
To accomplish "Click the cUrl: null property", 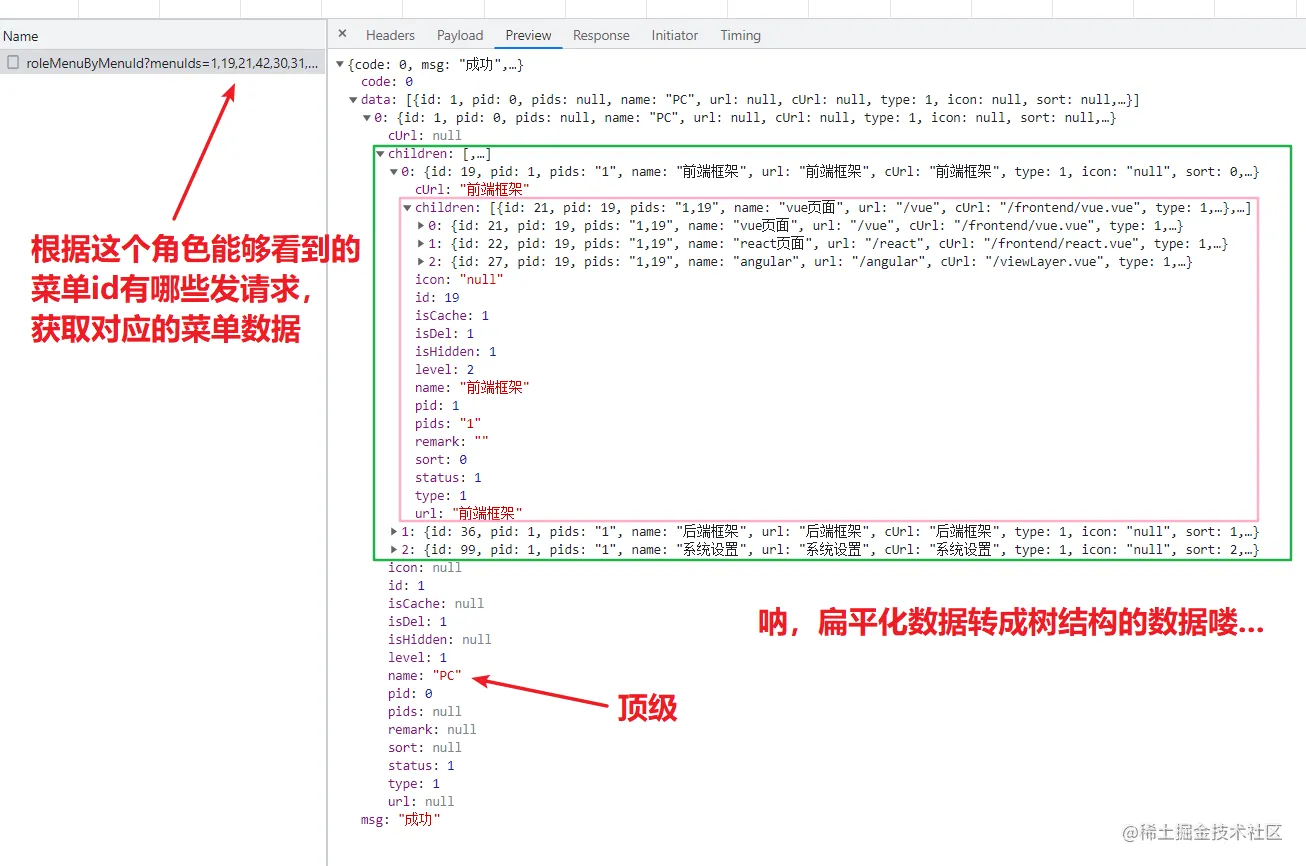I will [x=425, y=136].
